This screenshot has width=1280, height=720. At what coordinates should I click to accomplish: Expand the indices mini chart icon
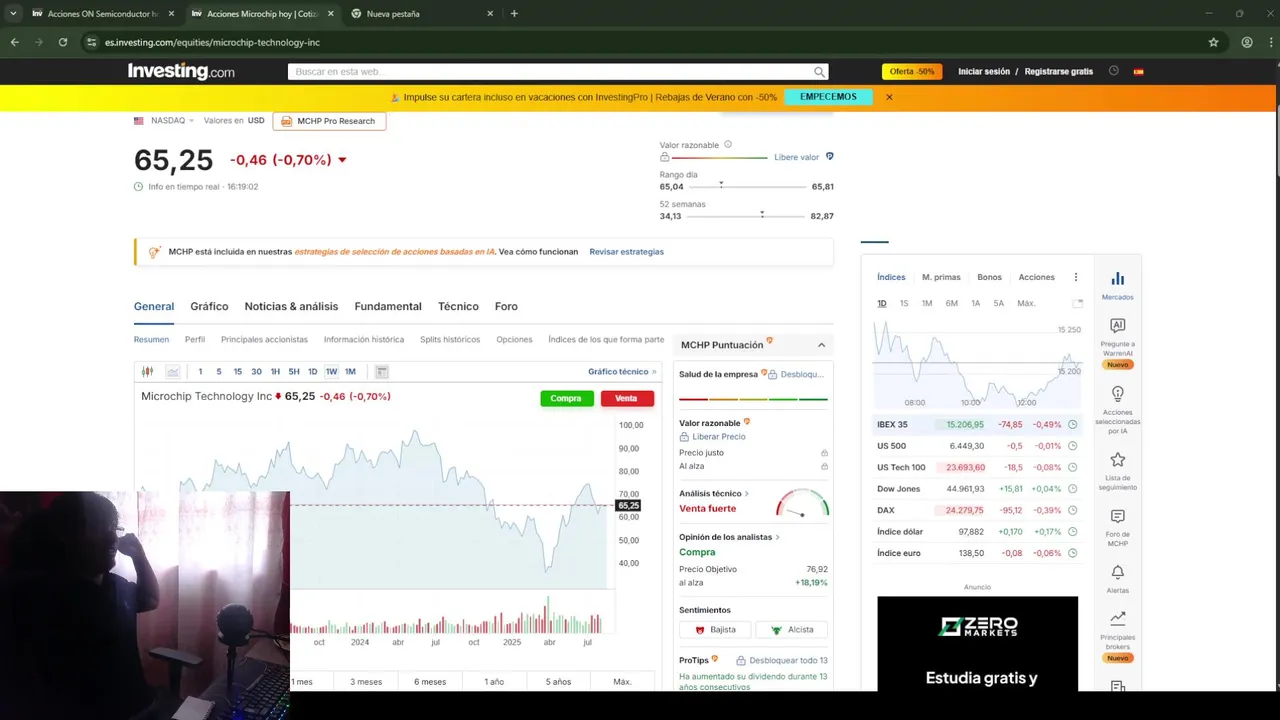(1077, 303)
